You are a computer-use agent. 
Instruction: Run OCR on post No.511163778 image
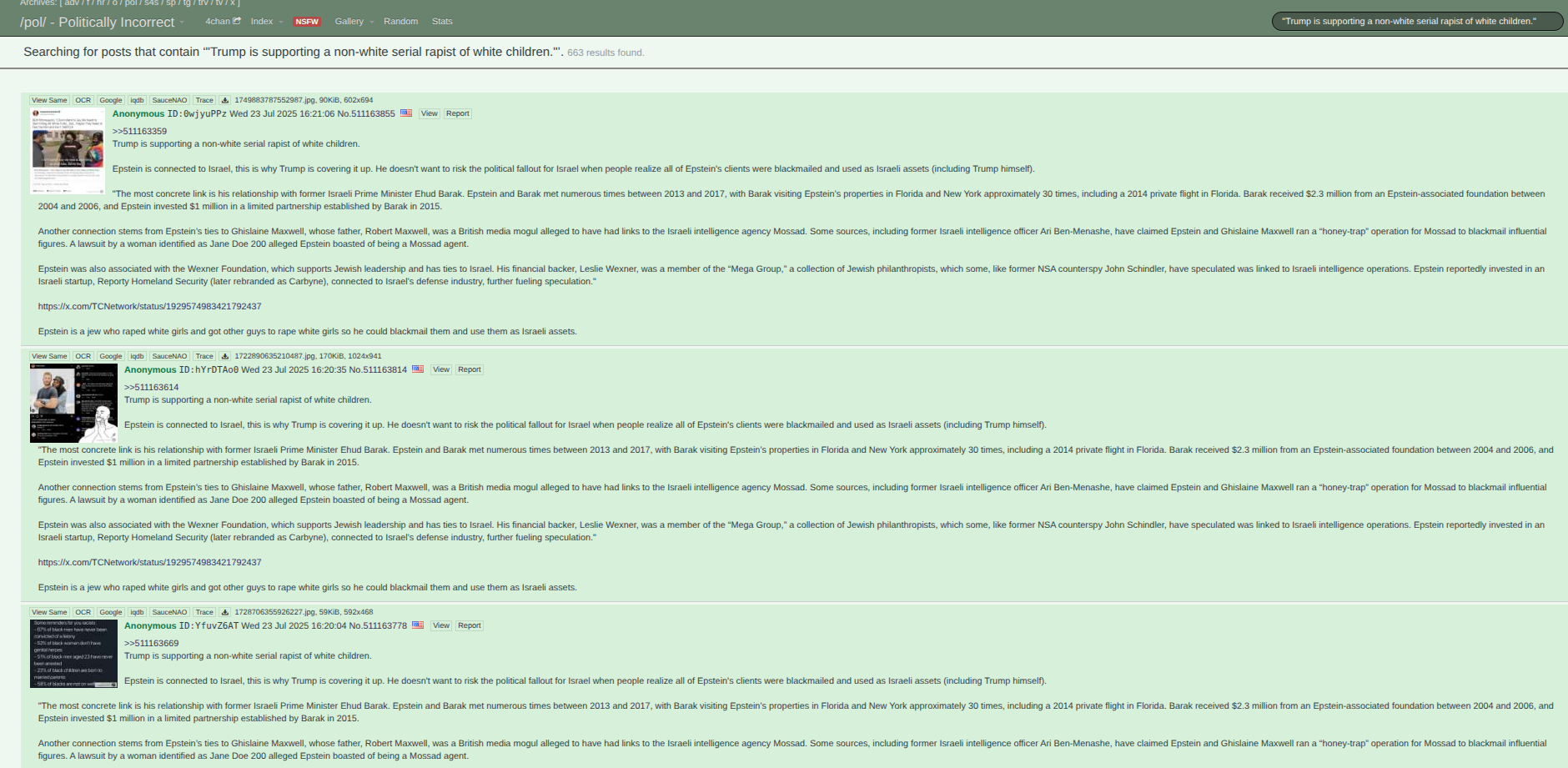click(x=83, y=612)
